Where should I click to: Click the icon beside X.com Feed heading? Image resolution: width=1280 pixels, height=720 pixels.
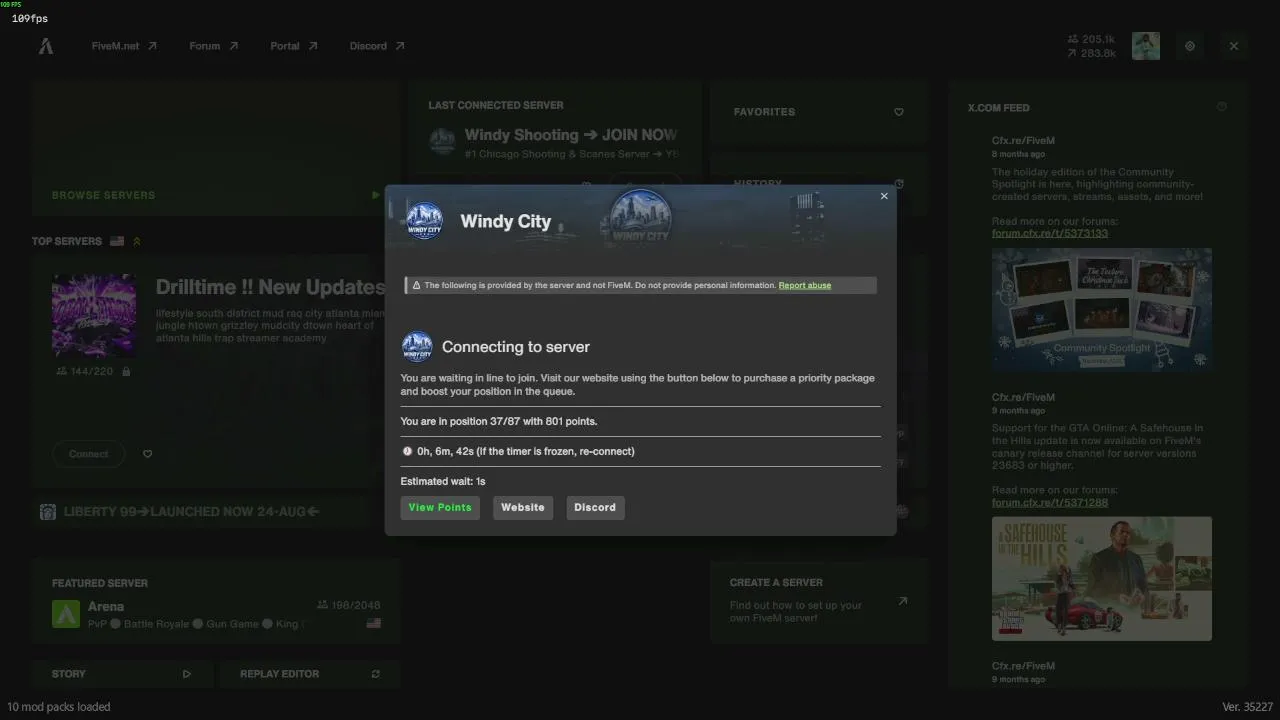click(1221, 107)
